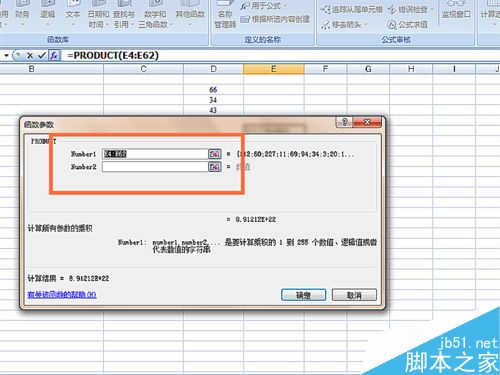Screen dimensions: 500x375
Task: Select column F header
Action: click(x=325, y=69)
